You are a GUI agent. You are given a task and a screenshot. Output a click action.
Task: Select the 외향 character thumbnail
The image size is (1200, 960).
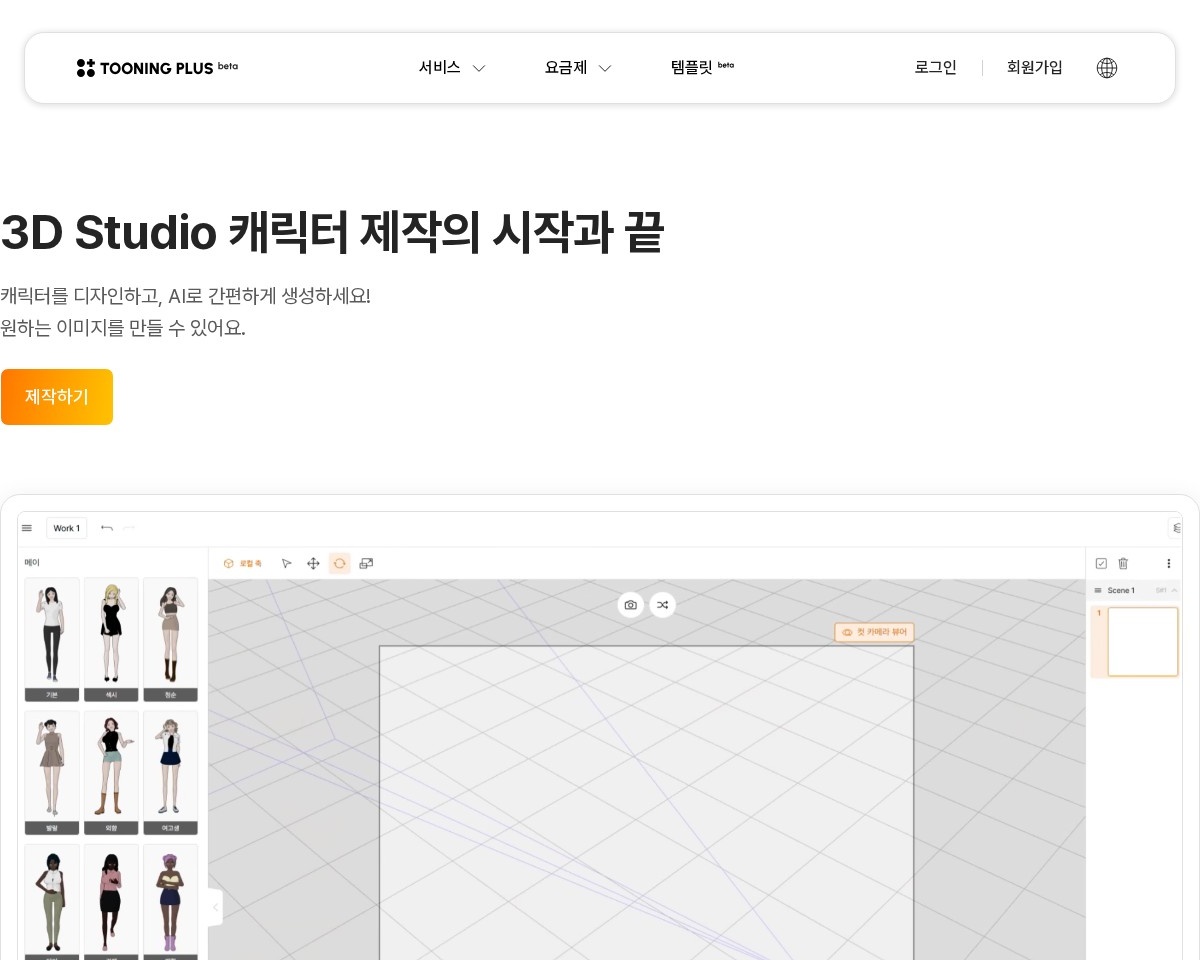tap(111, 773)
